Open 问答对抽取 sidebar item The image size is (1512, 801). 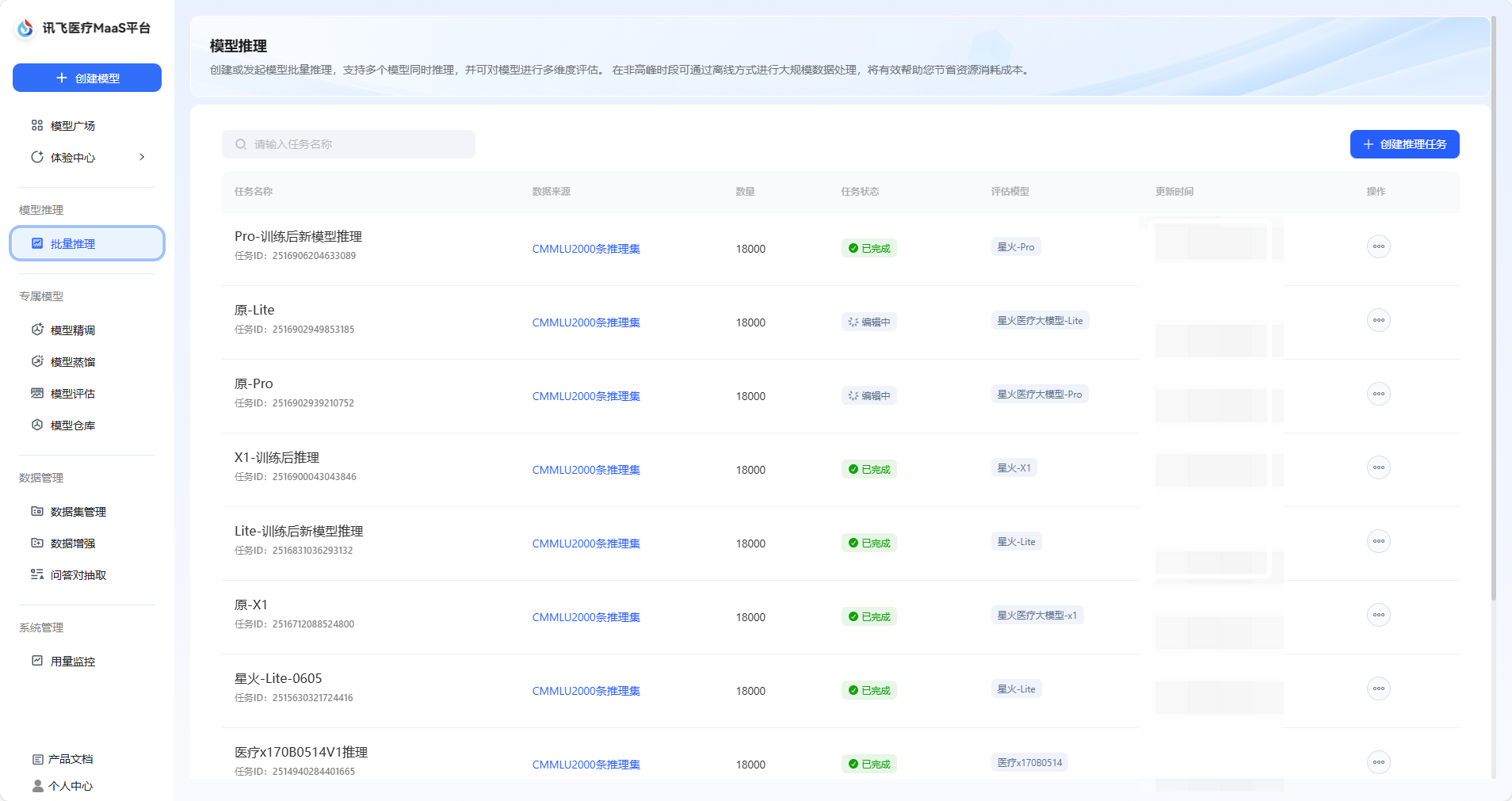click(x=87, y=574)
